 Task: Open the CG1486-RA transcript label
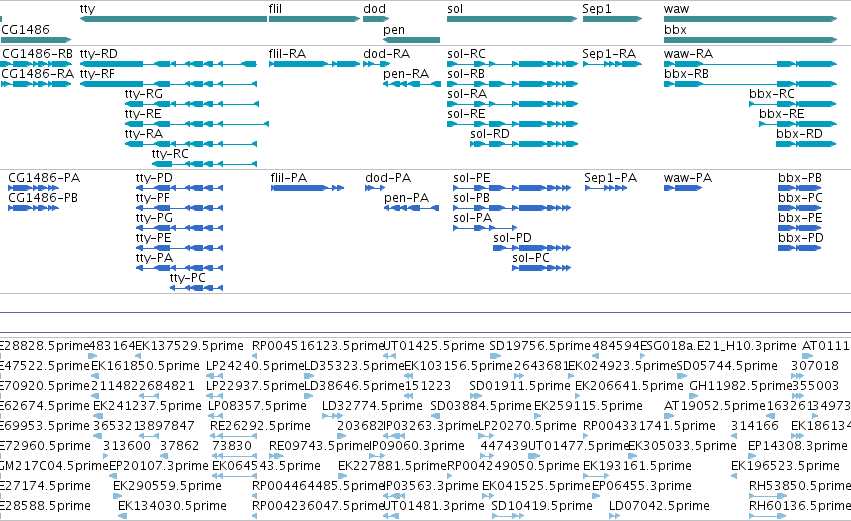[x=37, y=73]
